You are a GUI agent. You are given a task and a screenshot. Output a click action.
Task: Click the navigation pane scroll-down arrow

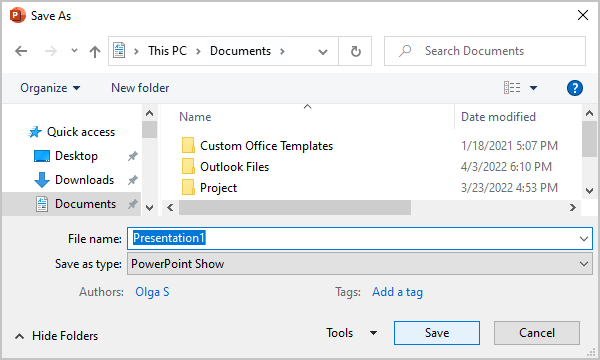pyautogui.click(x=150, y=208)
